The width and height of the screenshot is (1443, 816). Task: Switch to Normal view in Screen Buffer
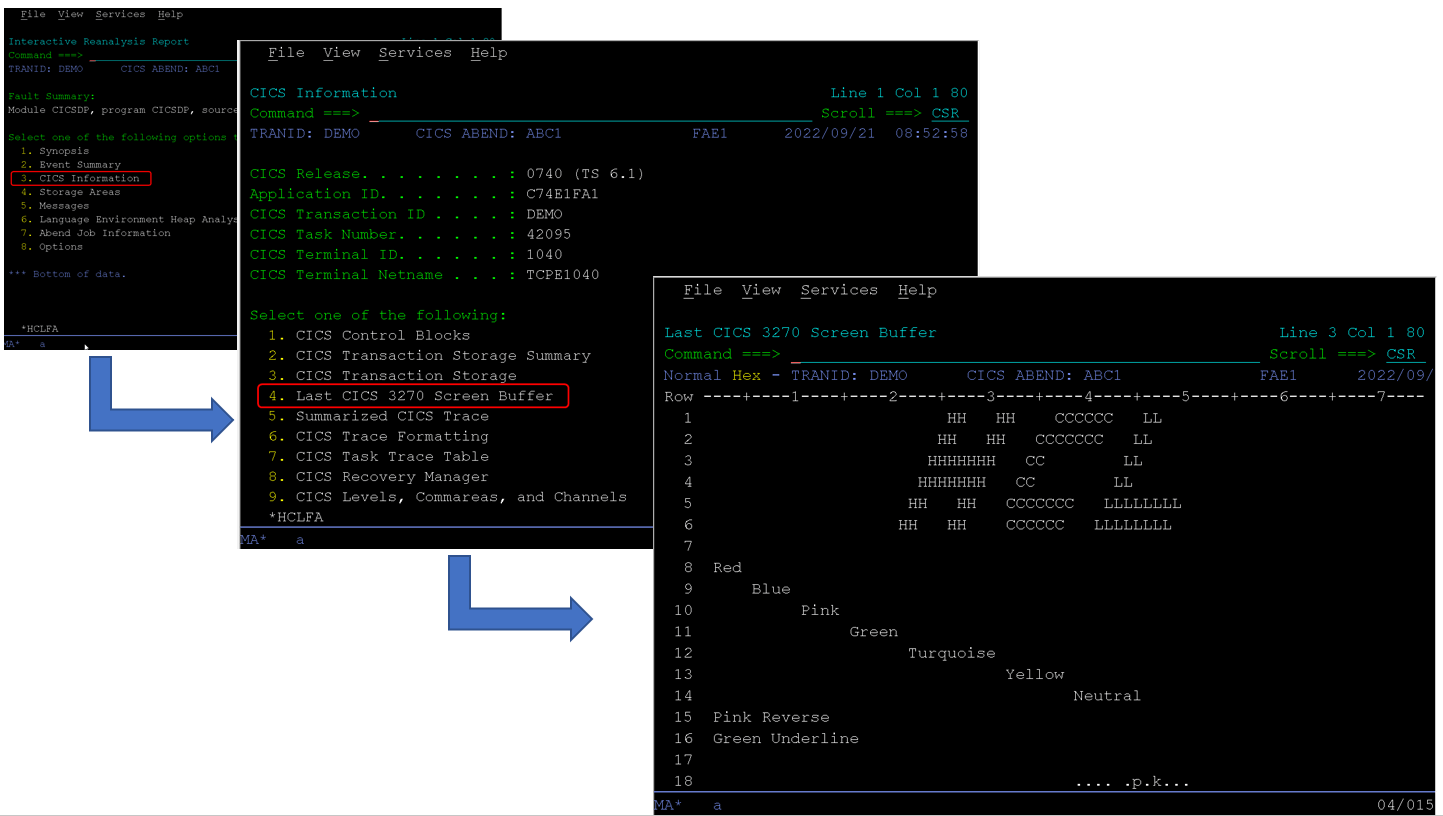tap(692, 376)
